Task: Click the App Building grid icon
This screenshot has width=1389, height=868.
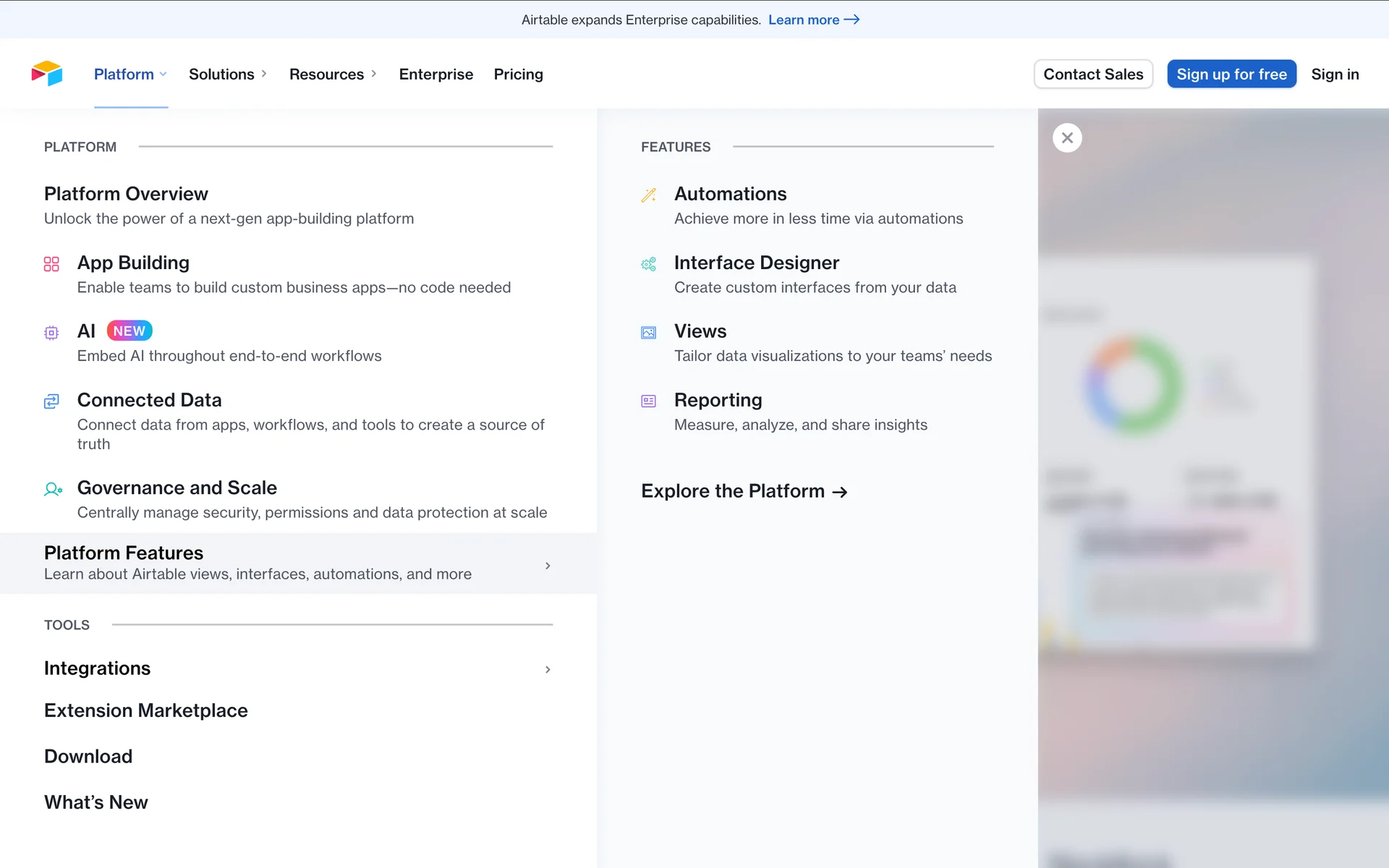Action: (51, 264)
